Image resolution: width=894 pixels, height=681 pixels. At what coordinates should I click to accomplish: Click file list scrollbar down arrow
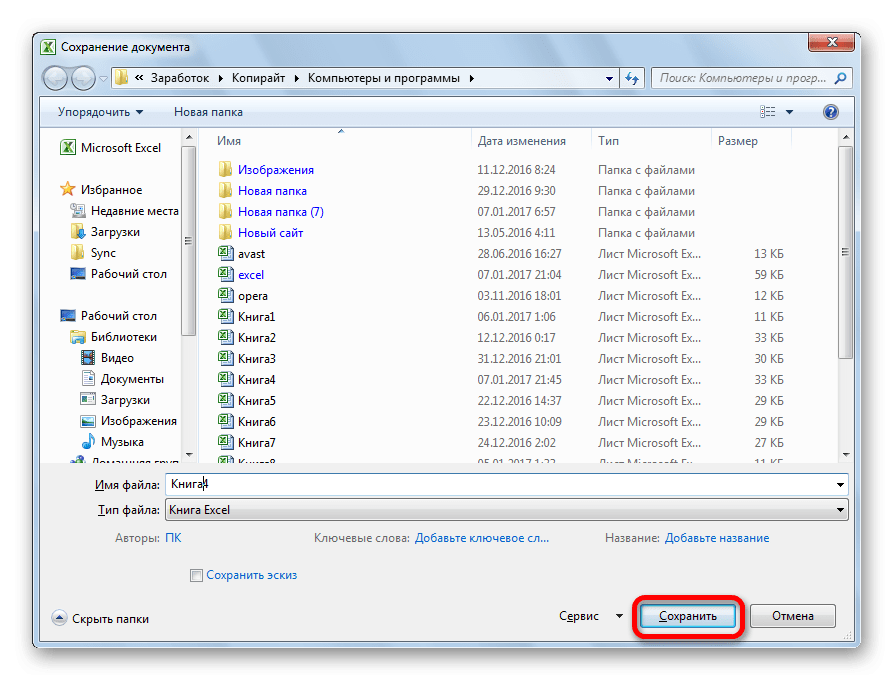click(846, 455)
